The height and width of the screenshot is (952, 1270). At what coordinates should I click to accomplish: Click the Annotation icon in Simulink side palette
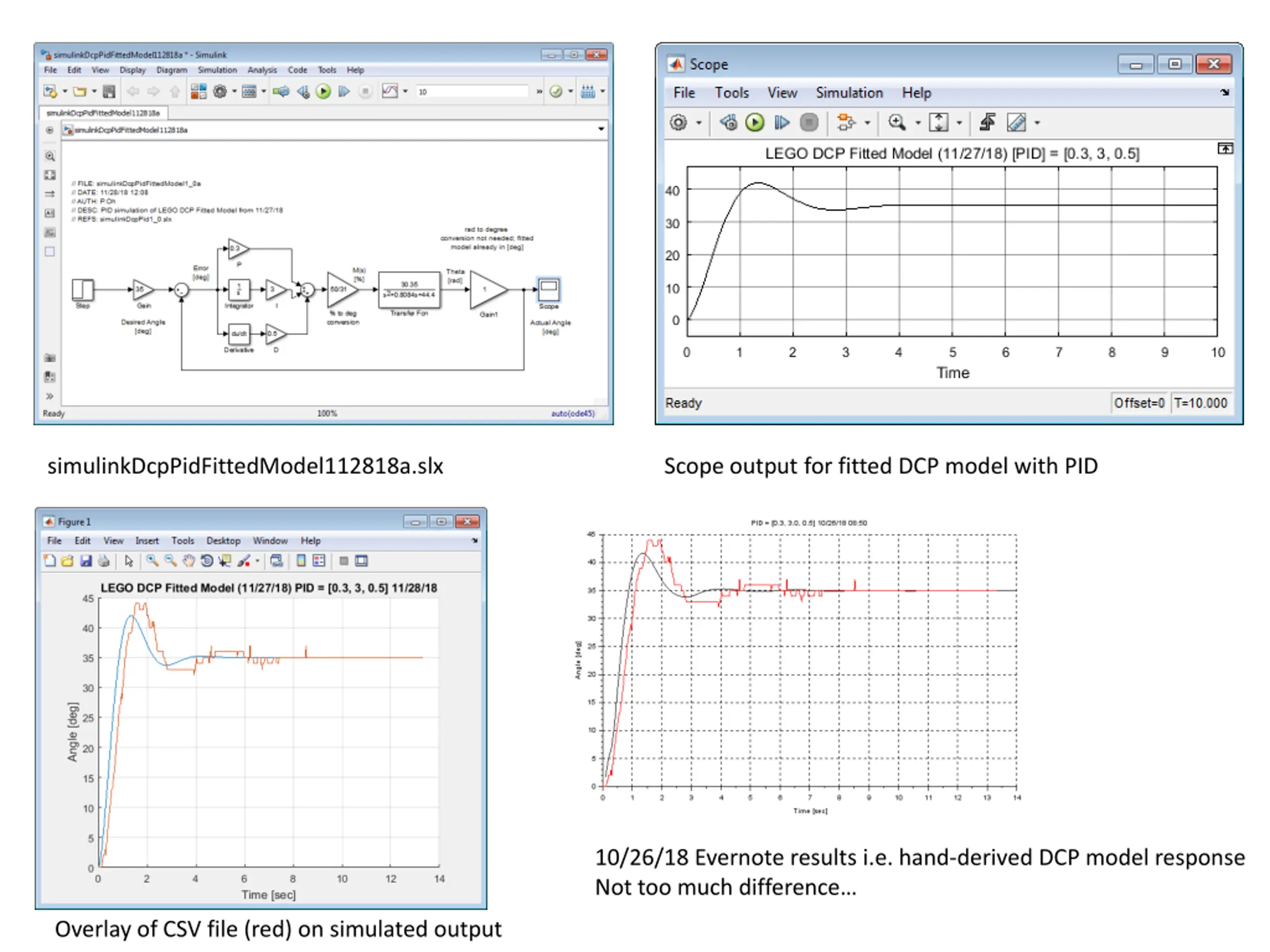pyautogui.click(x=50, y=214)
